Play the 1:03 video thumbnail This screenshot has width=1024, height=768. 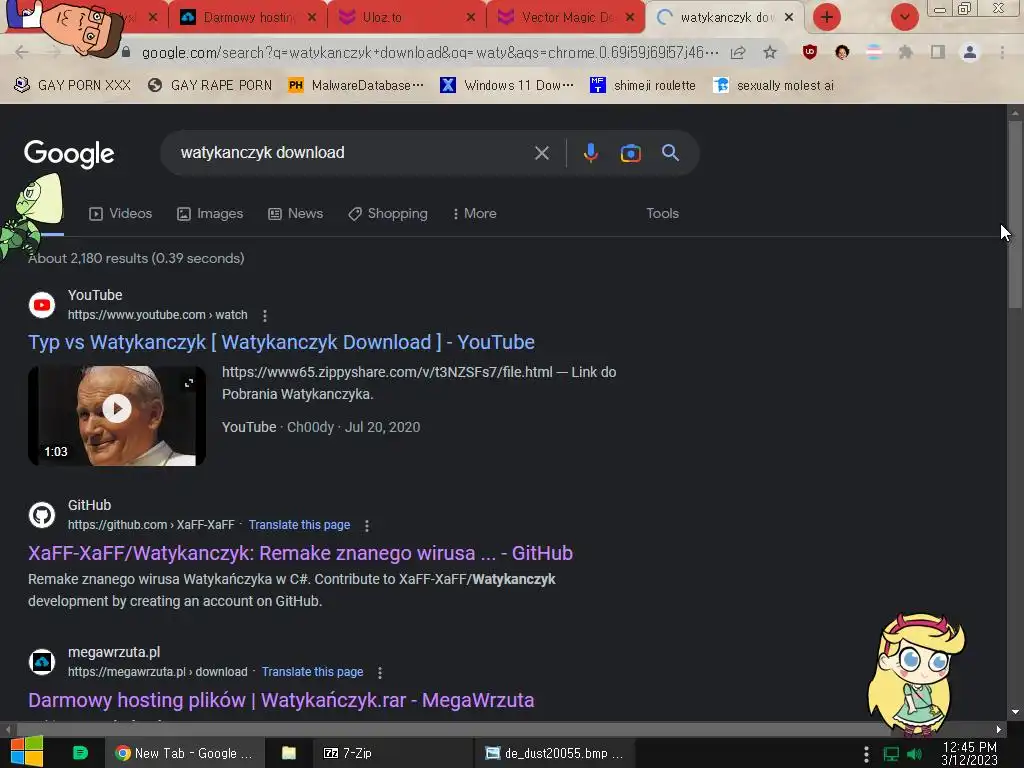click(117, 416)
